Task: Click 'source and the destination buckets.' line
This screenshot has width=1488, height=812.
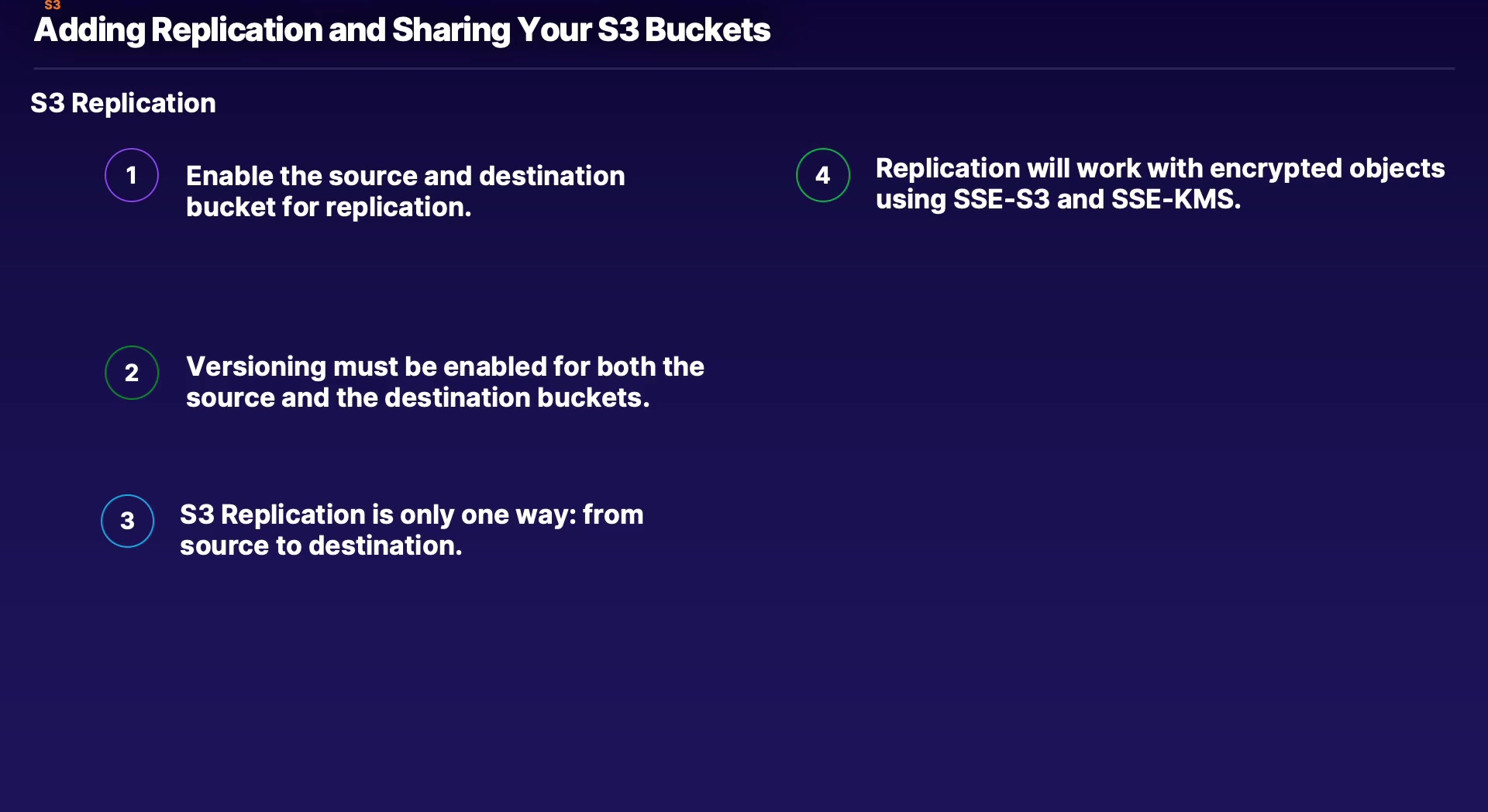Action: pyautogui.click(x=418, y=397)
